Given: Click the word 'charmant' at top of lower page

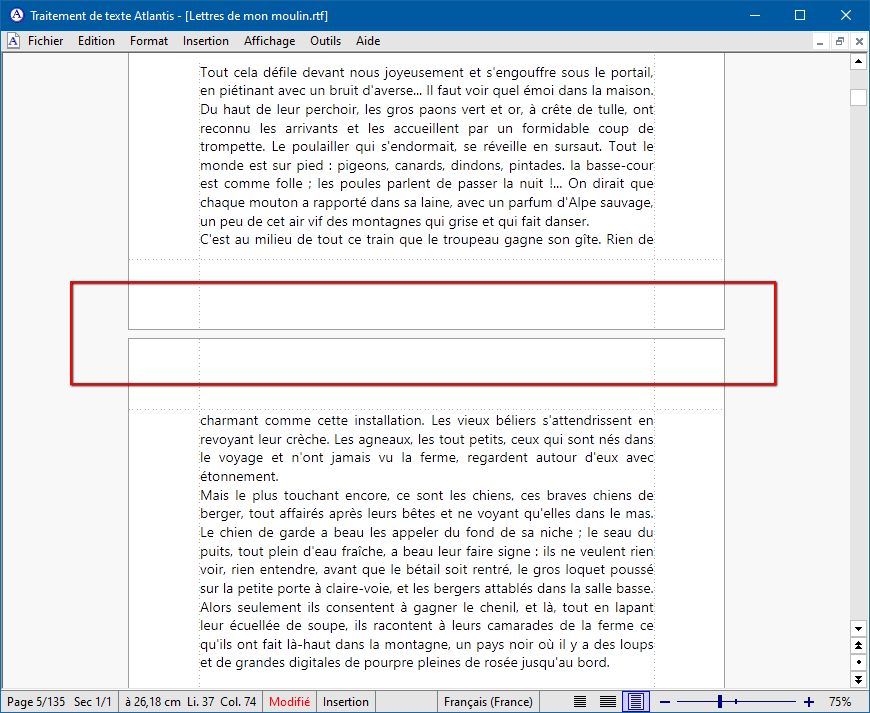Looking at the screenshot, I should 229,421.
